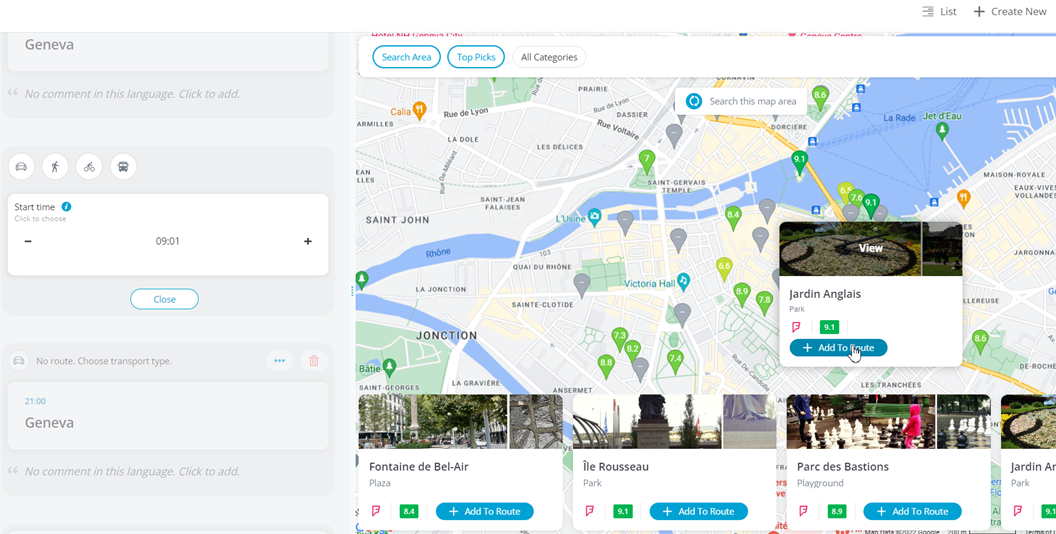Click map pin rated 7.4
1056x534 pixels.
[675, 360]
